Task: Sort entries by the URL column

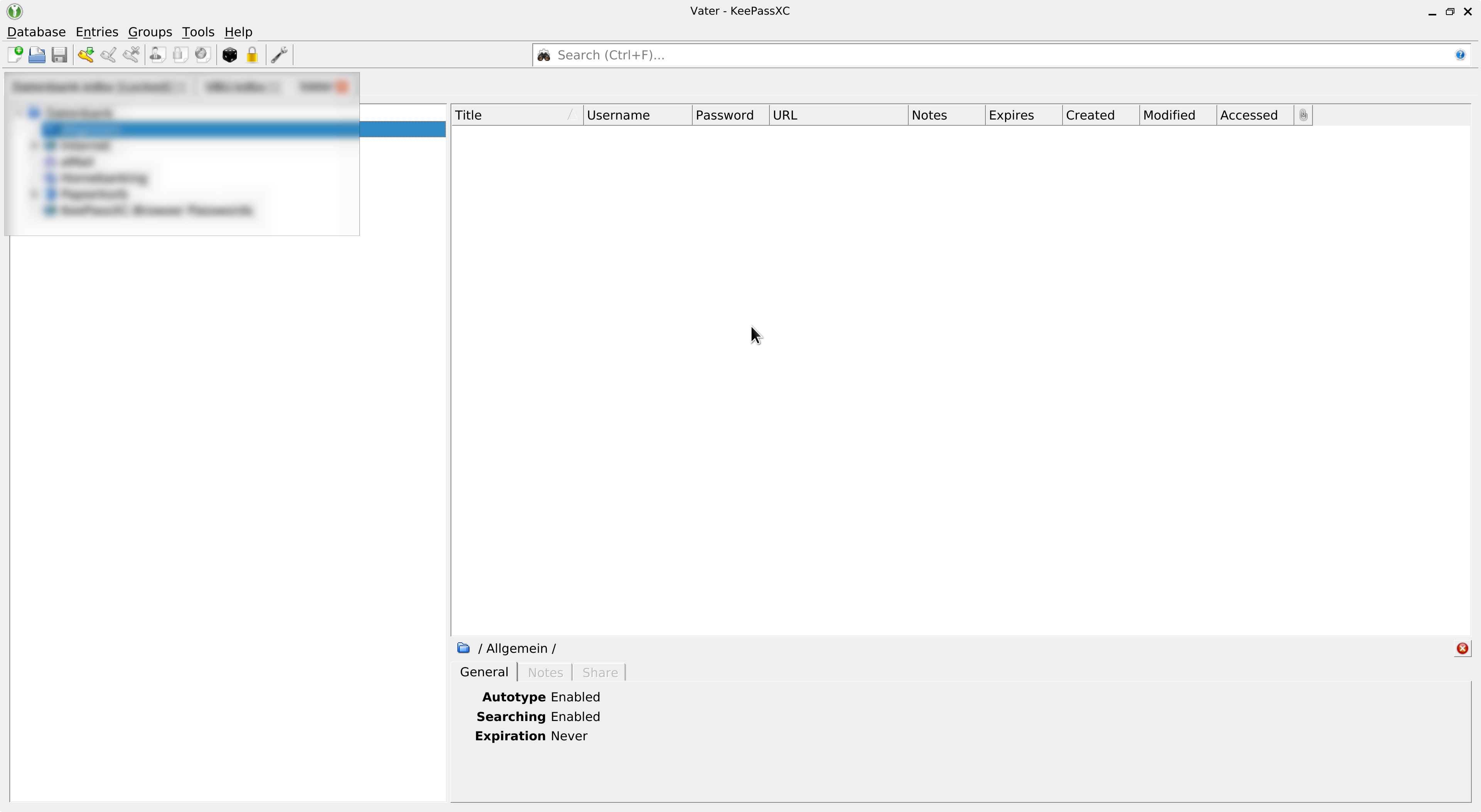Action: pos(839,115)
